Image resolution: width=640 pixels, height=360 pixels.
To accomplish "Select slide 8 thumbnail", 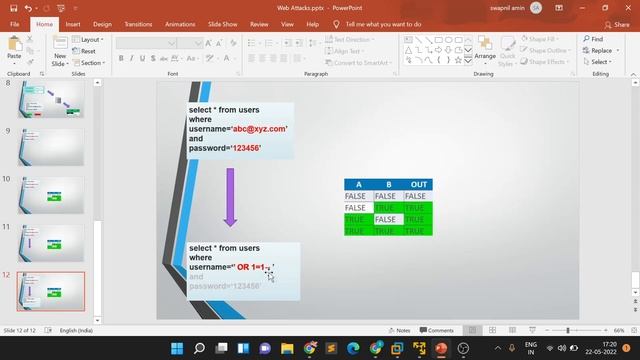I will (51, 99).
